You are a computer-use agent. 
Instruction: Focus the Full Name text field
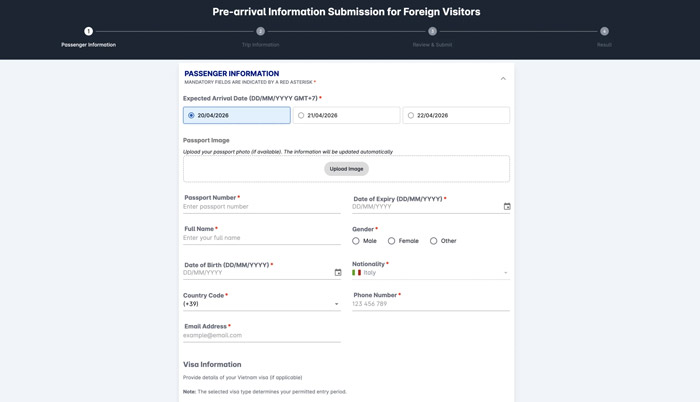coord(261,238)
